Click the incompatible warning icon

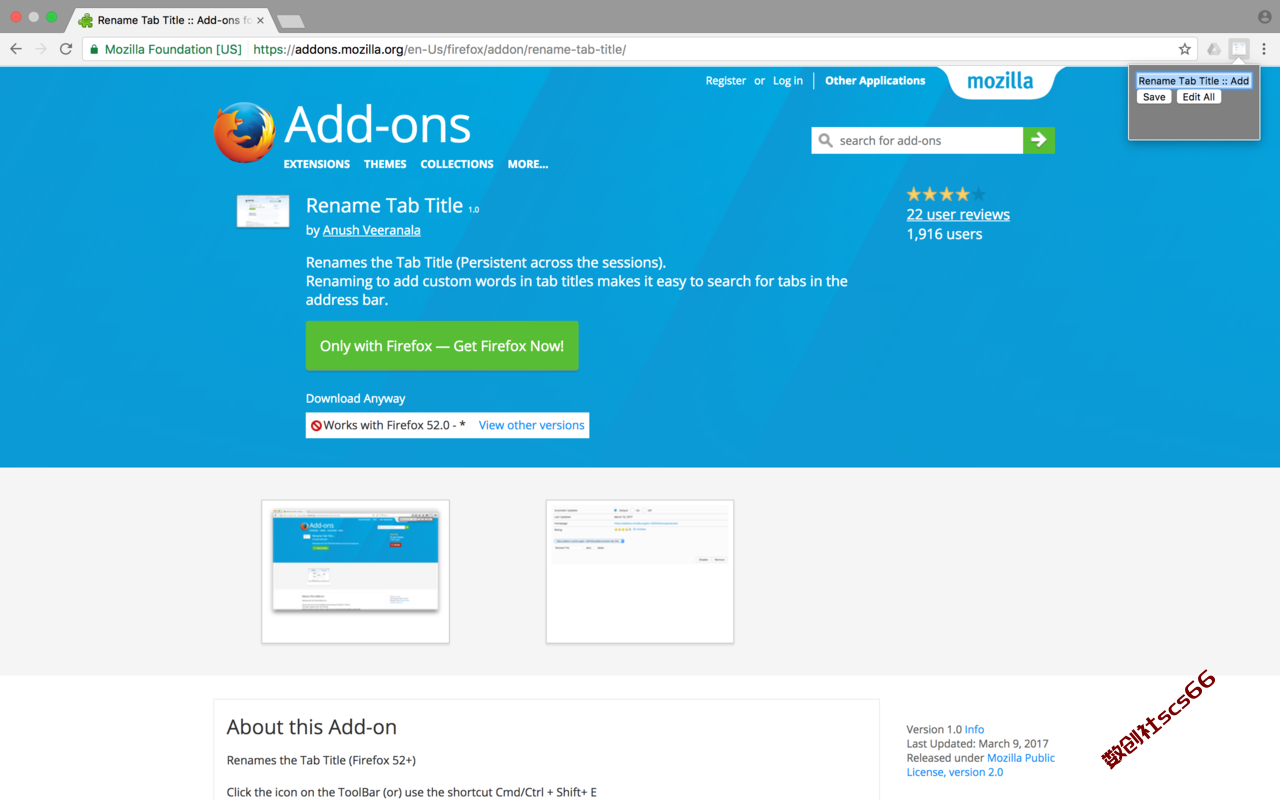(316, 426)
